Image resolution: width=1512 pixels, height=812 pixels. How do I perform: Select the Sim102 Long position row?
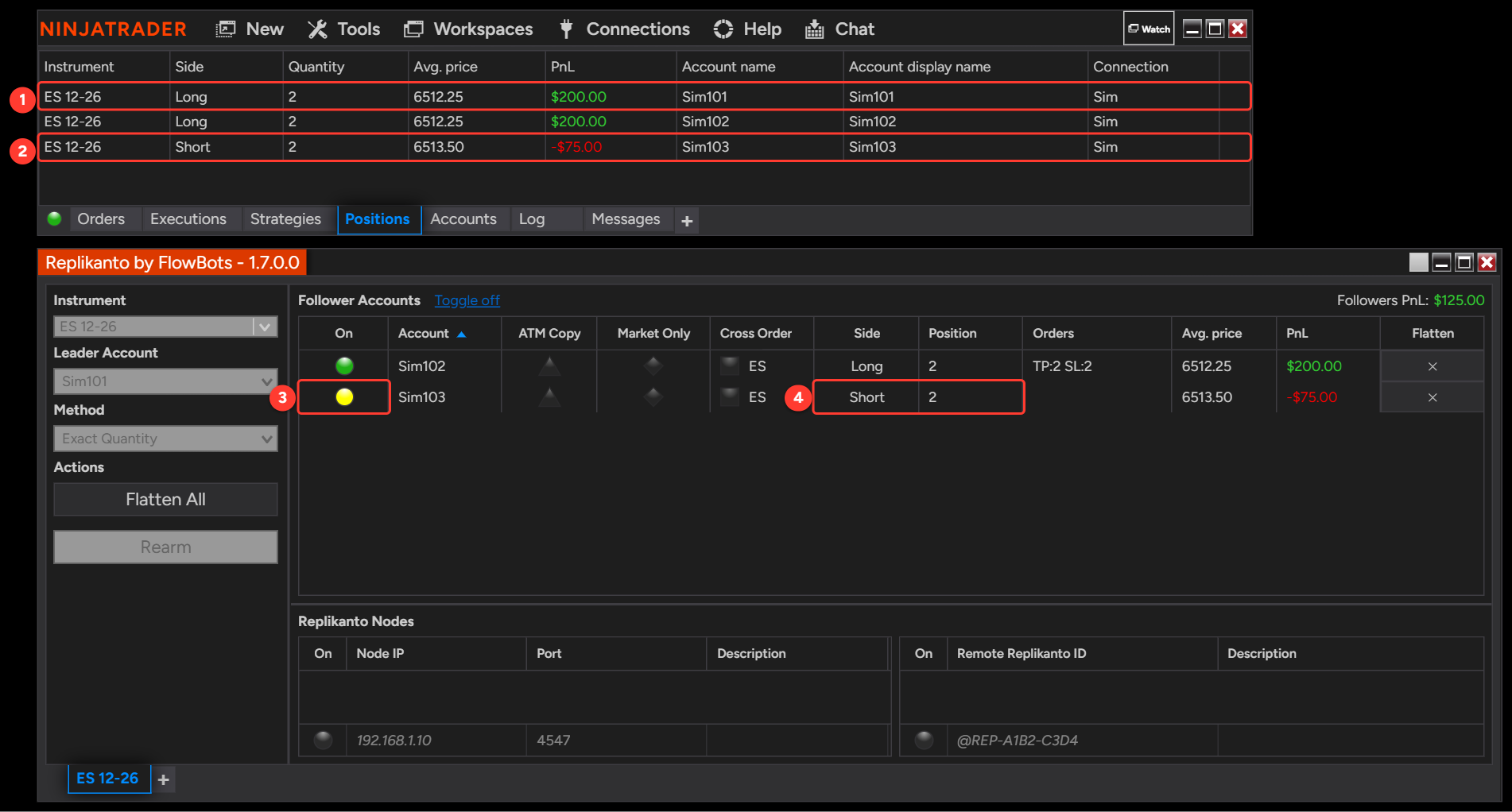pyautogui.click(x=644, y=122)
